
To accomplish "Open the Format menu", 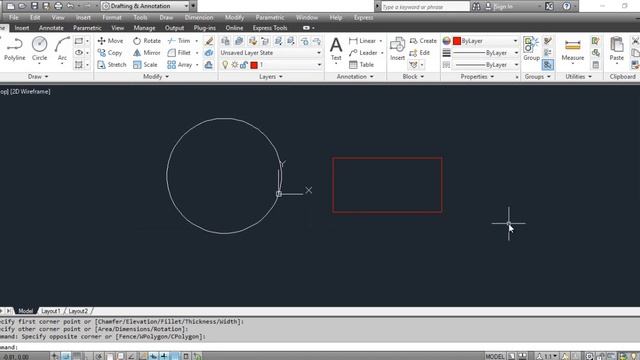I will tap(112, 18).
